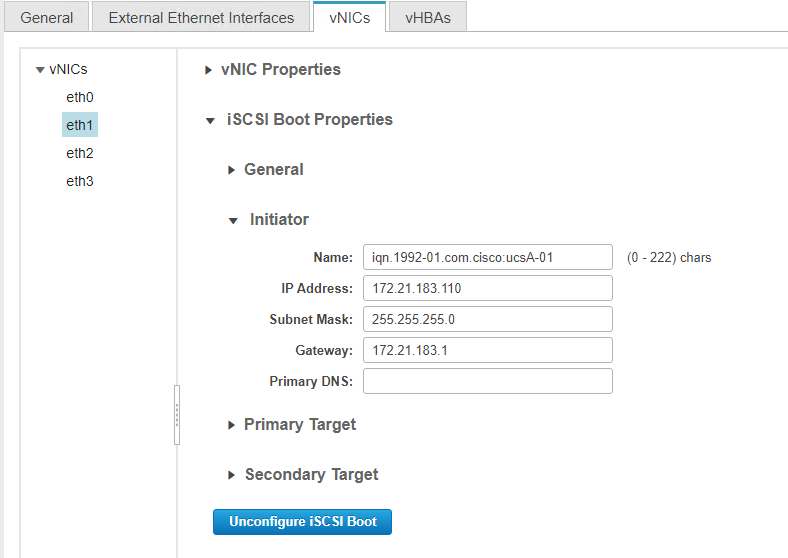Expand the vNIC Properties section
This screenshot has height=558, width=788.
click(x=209, y=70)
